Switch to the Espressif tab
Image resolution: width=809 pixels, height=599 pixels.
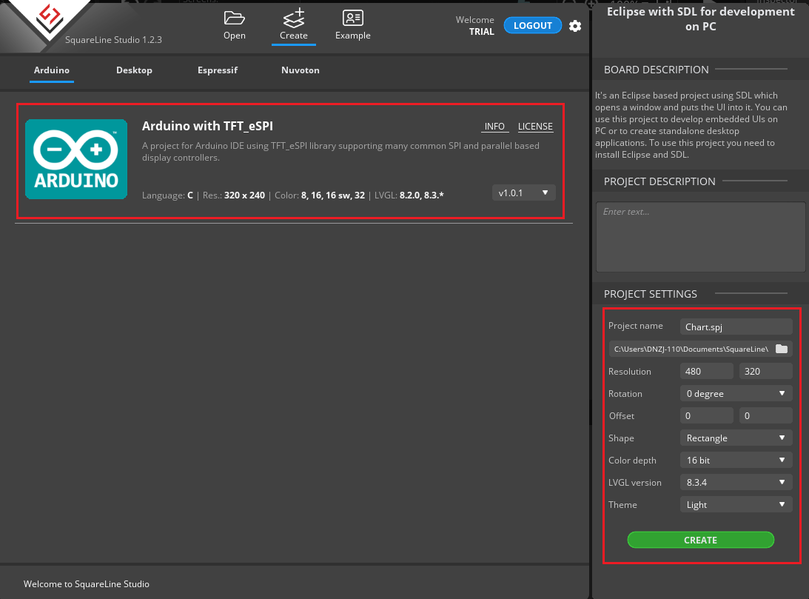[217, 70]
